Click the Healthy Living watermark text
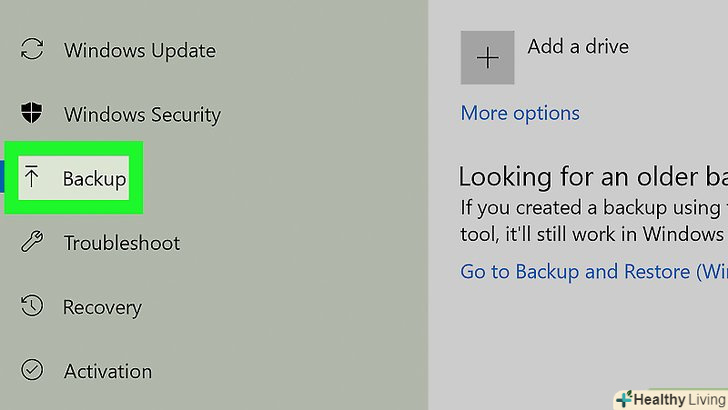728x410 pixels. (x=681, y=400)
